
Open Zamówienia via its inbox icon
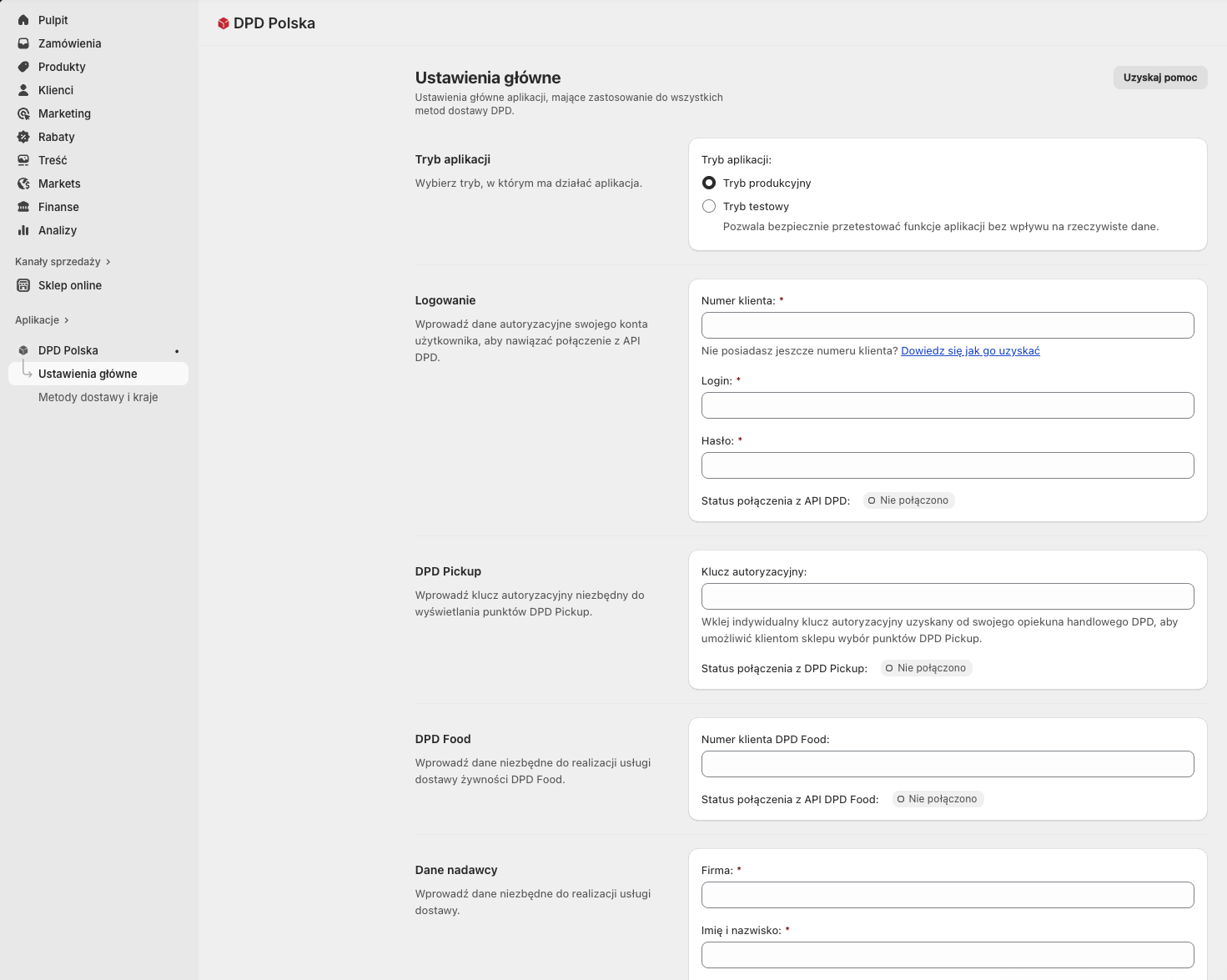point(23,43)
